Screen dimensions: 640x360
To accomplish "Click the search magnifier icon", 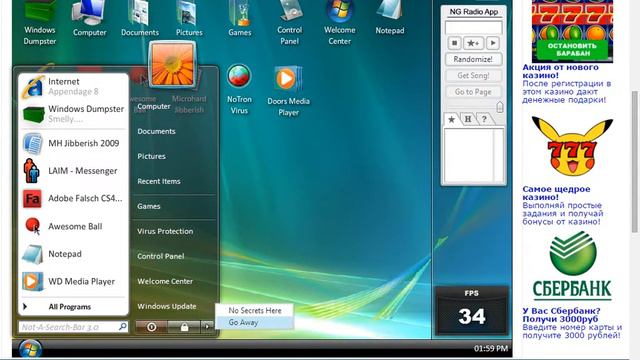I will pos(122,327).
